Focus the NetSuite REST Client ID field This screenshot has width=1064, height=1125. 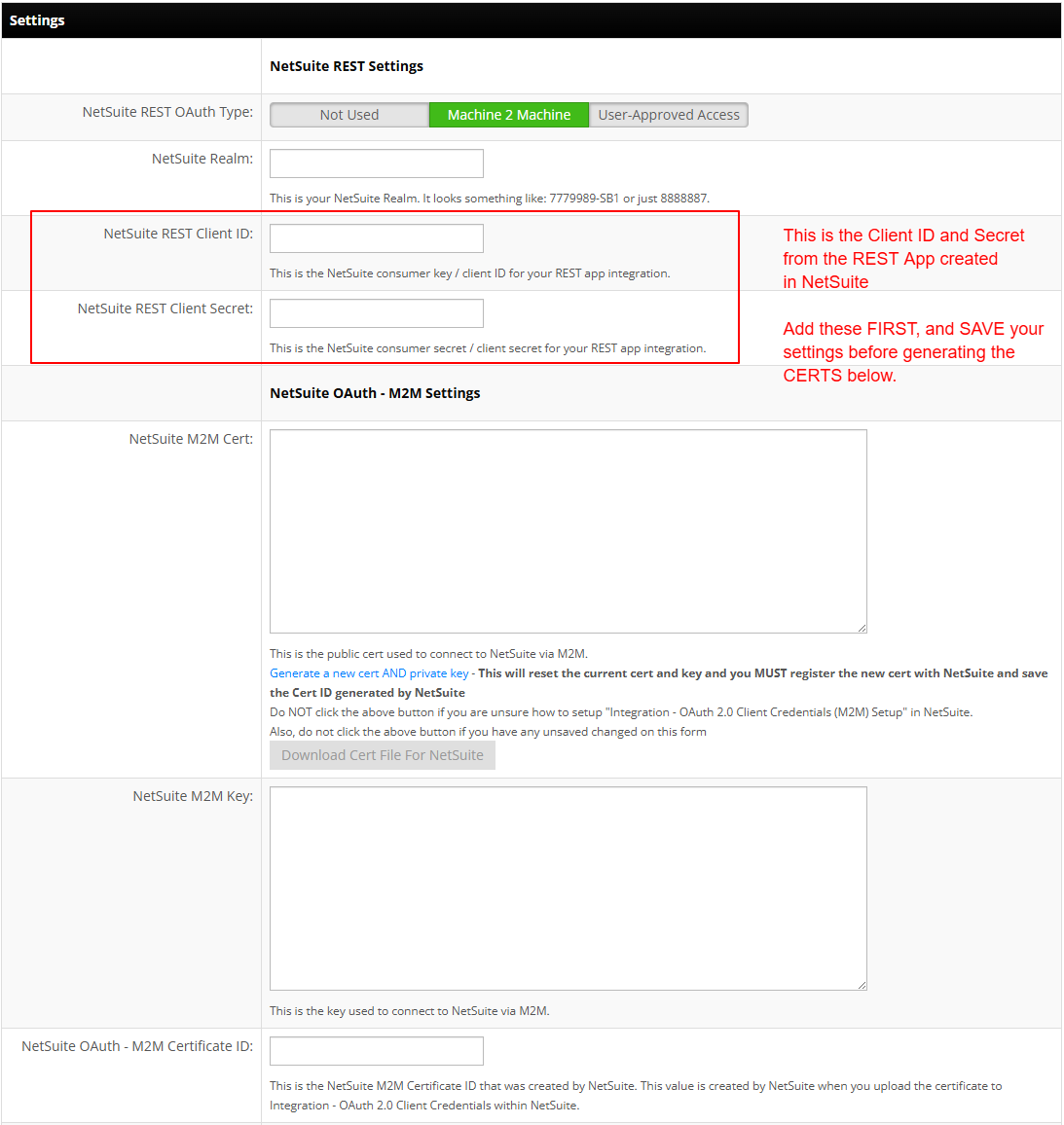(376, 238)
